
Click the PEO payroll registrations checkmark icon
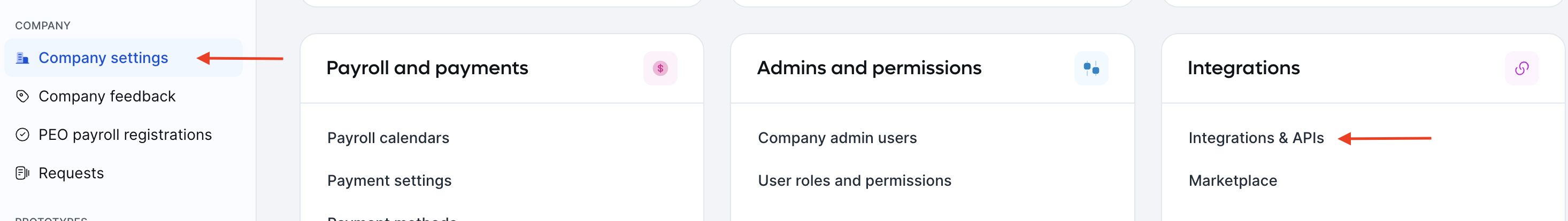pos(22,135)
